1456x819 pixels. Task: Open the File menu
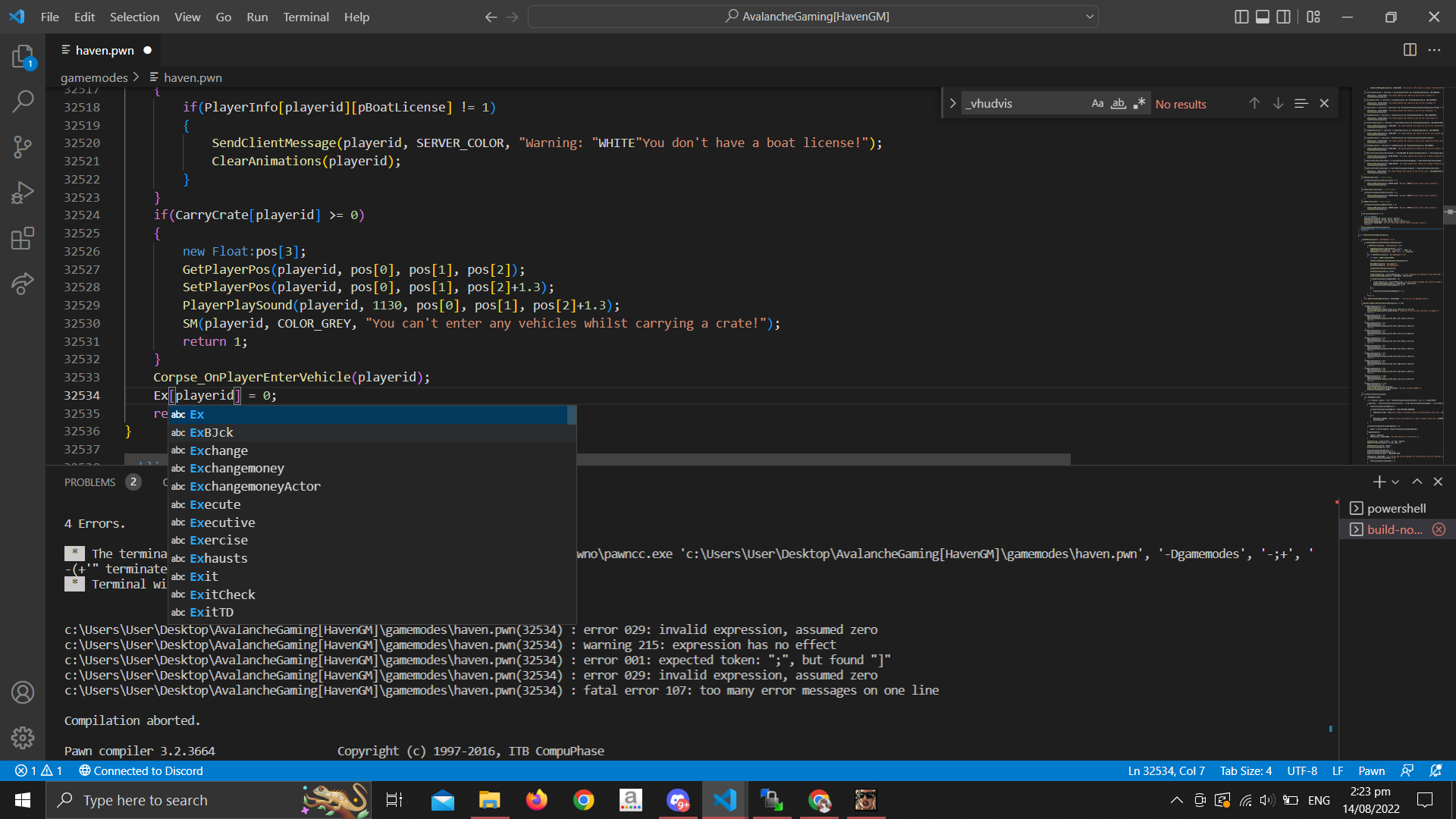(x=49, y=17)
